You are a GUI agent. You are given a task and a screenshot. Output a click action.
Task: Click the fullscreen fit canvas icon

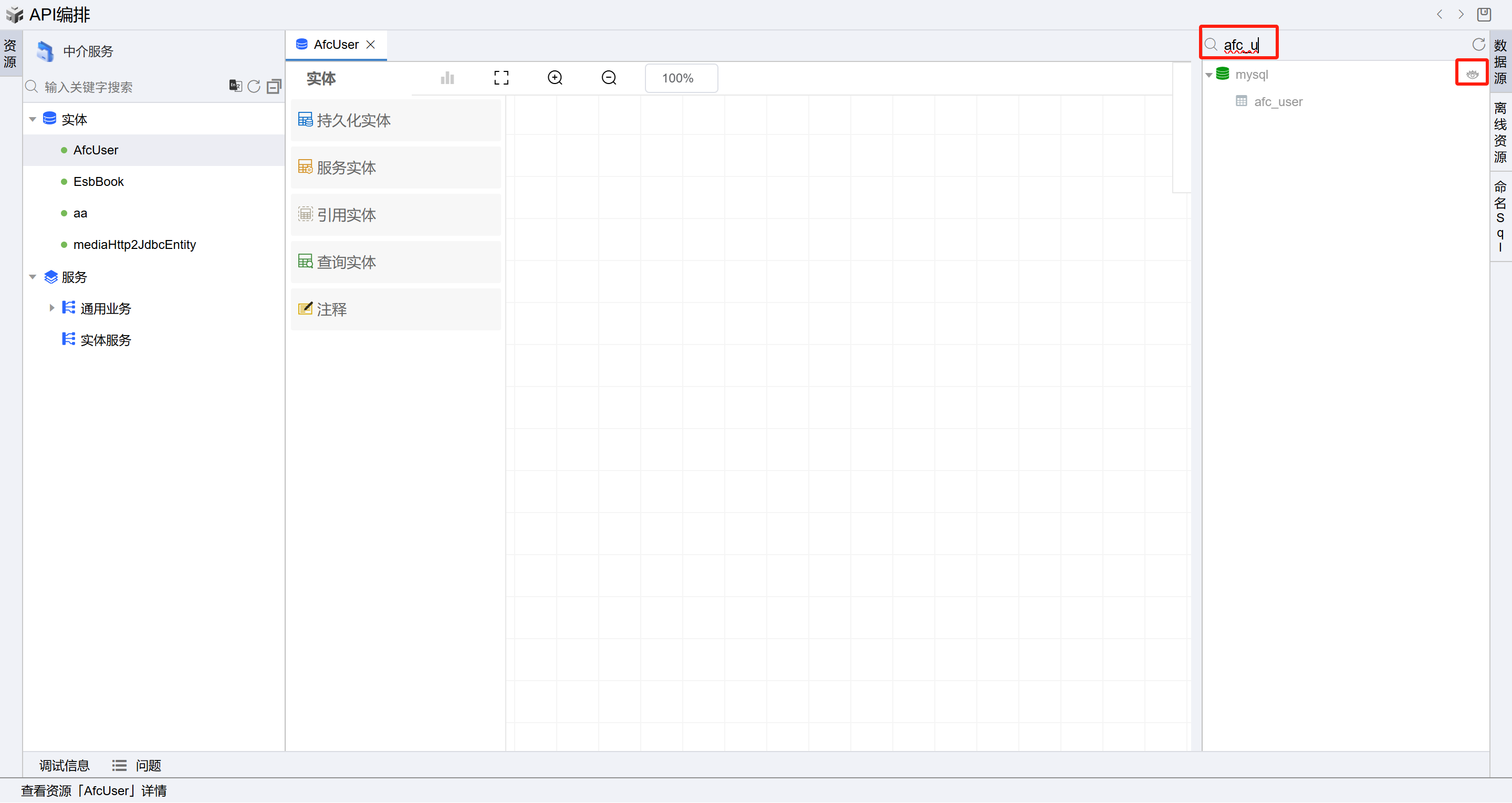[x=500, y=78]
